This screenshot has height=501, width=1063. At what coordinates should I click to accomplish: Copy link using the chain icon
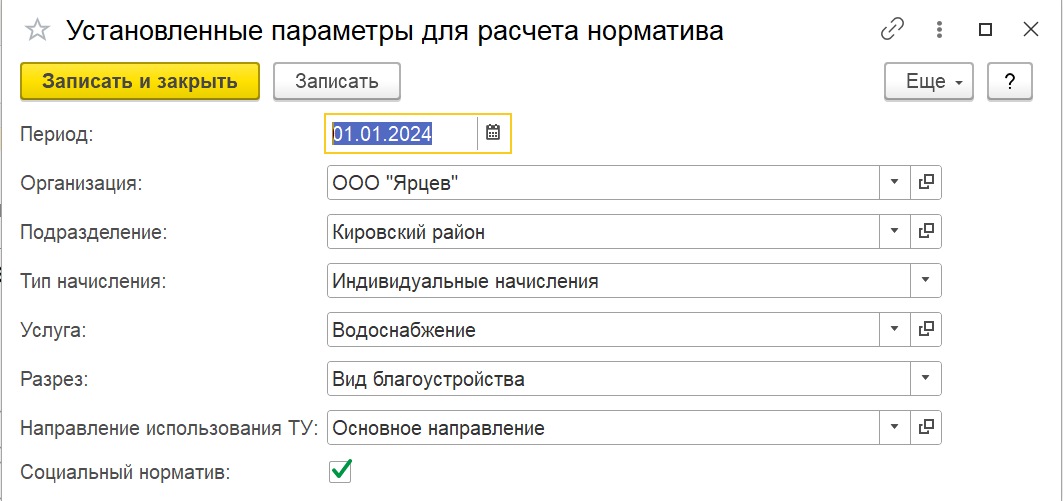tap(894, 30)
